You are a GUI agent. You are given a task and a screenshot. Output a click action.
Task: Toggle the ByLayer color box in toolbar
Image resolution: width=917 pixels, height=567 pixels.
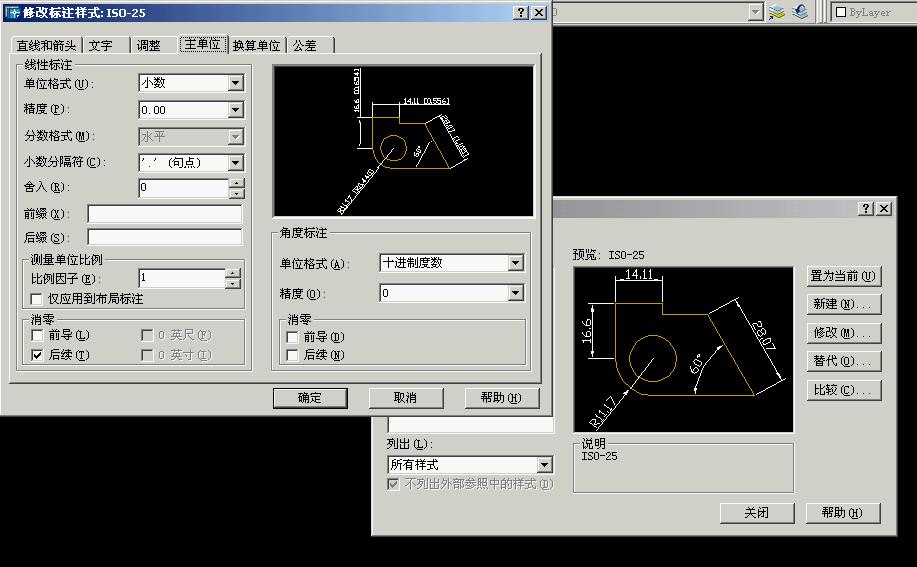click(x=841, y=12)
